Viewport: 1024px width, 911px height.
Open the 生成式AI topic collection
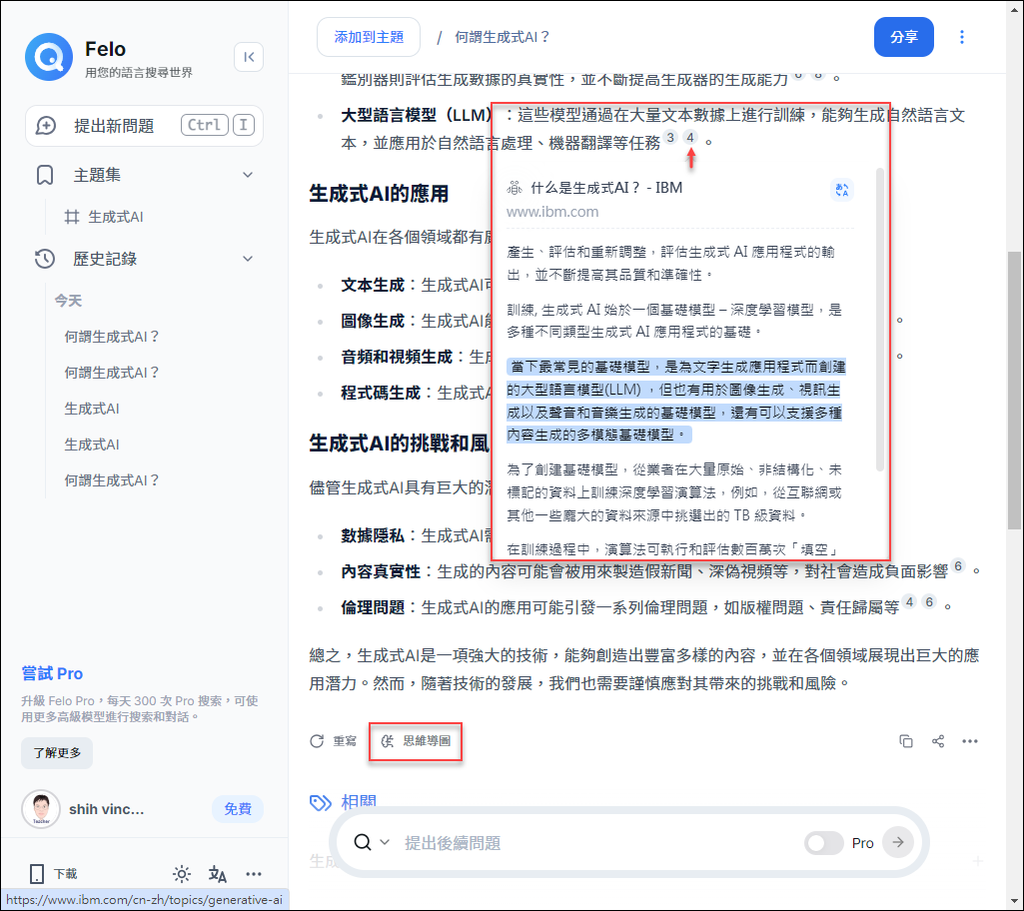point(116,217)
